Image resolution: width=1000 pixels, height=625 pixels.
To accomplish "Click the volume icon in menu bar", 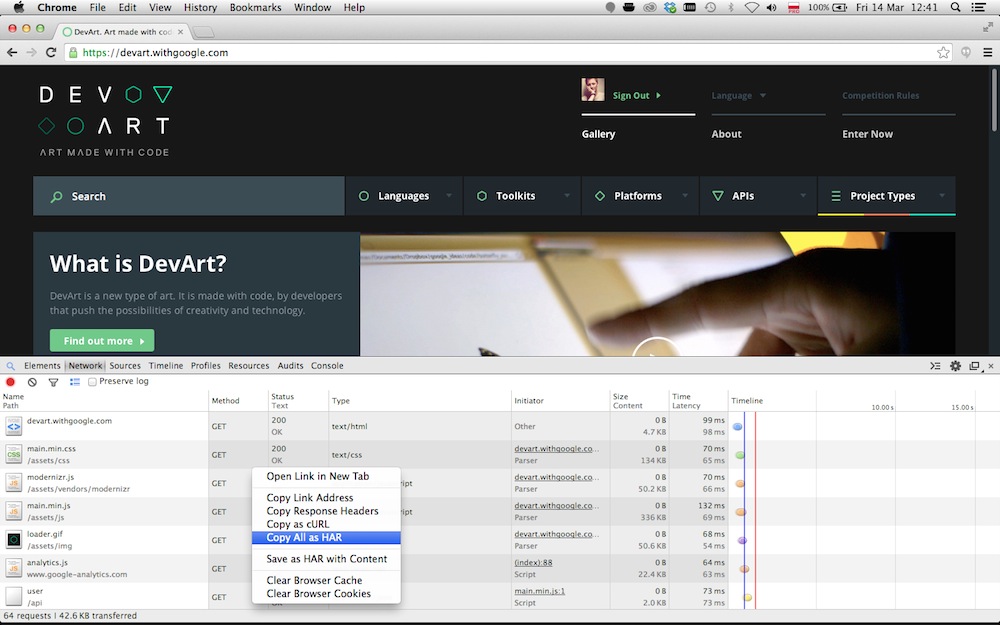I will 772,7.
